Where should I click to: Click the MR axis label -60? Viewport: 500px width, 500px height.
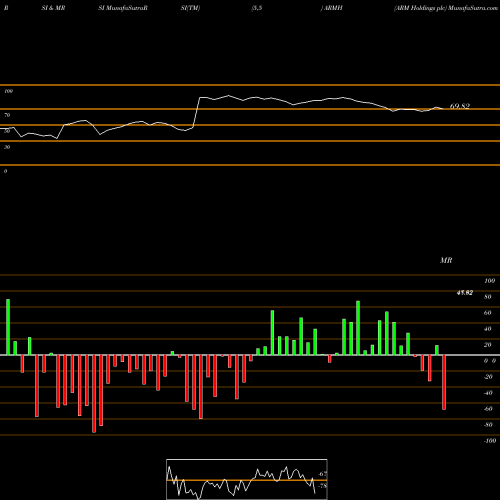point(489,409)
